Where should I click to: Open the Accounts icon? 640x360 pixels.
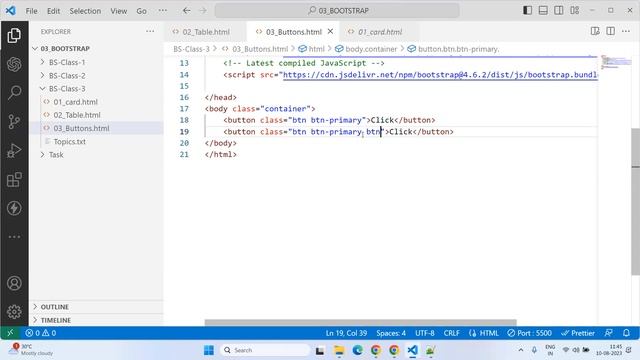click(14, 283)
